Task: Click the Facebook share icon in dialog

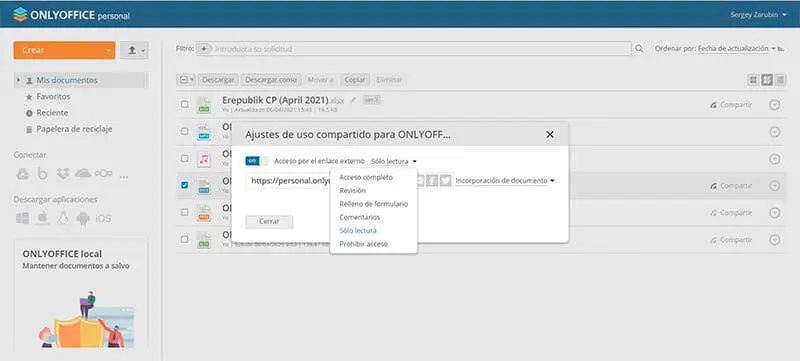Action: pos(432,180)
